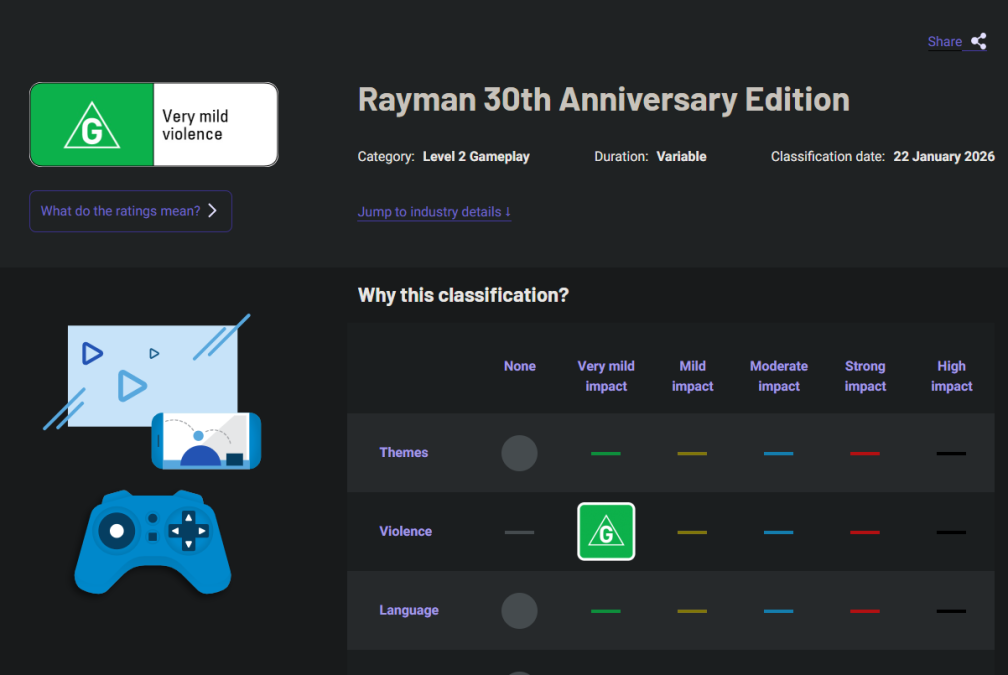The width and height of the screenshot is (1008, 675).
Task: Click the black High impact dash in Language row
Action: point(951,610)
